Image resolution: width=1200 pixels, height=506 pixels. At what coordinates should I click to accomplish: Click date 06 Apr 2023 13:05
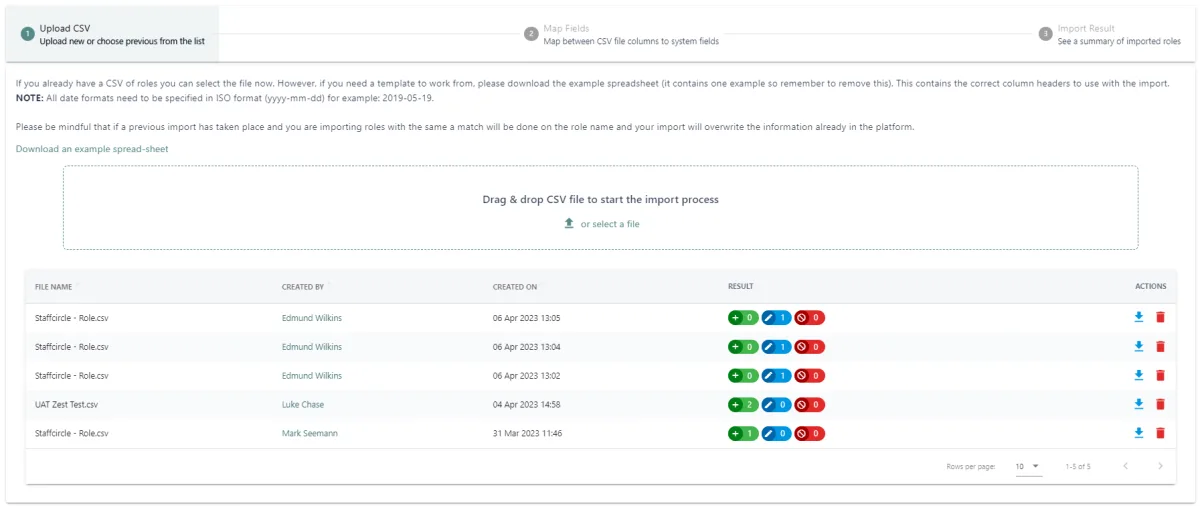click(x=527, y=318)
